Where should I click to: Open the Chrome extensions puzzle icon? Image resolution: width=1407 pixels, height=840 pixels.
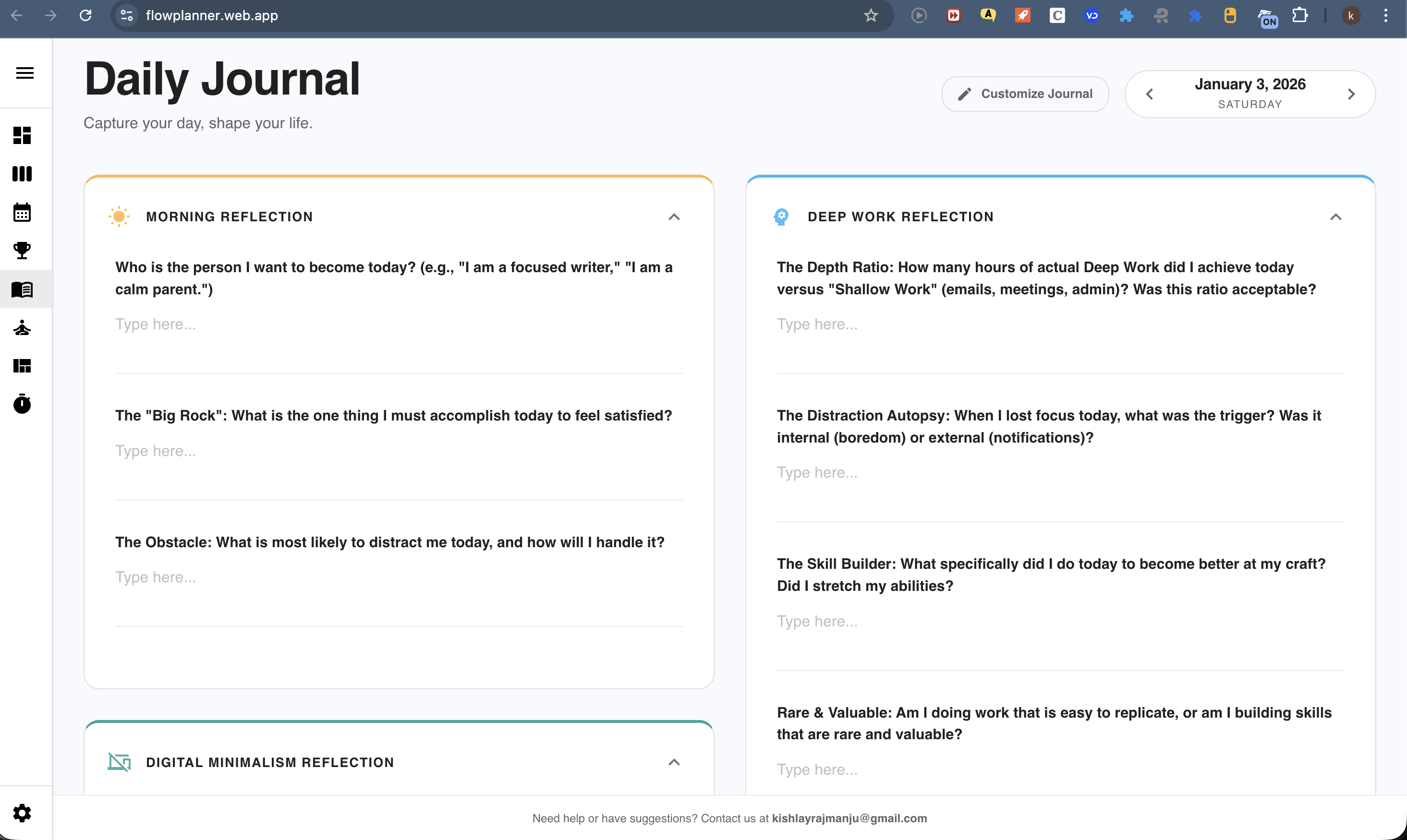coord(1300,15)
